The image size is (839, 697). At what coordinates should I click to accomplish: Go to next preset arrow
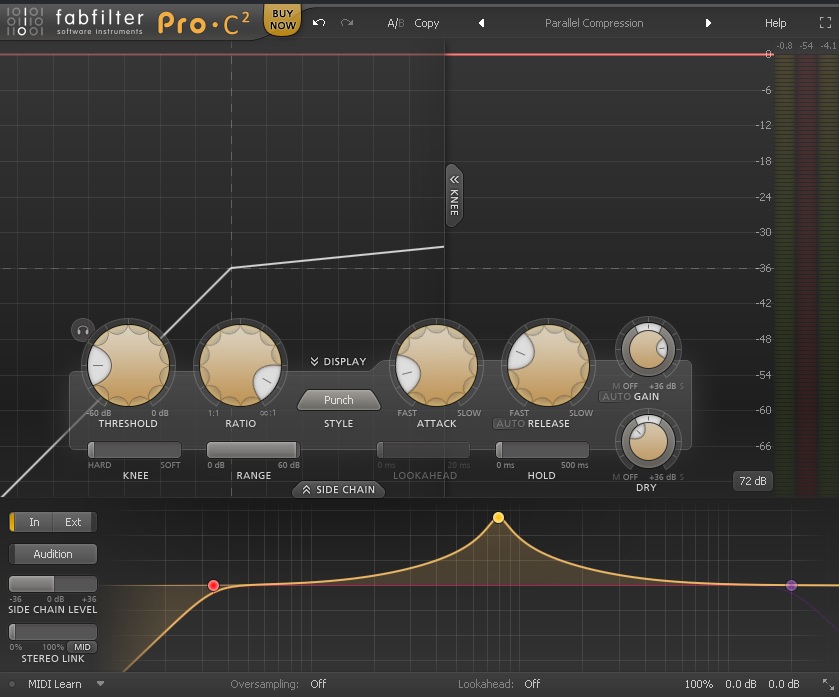pos(708,23)
